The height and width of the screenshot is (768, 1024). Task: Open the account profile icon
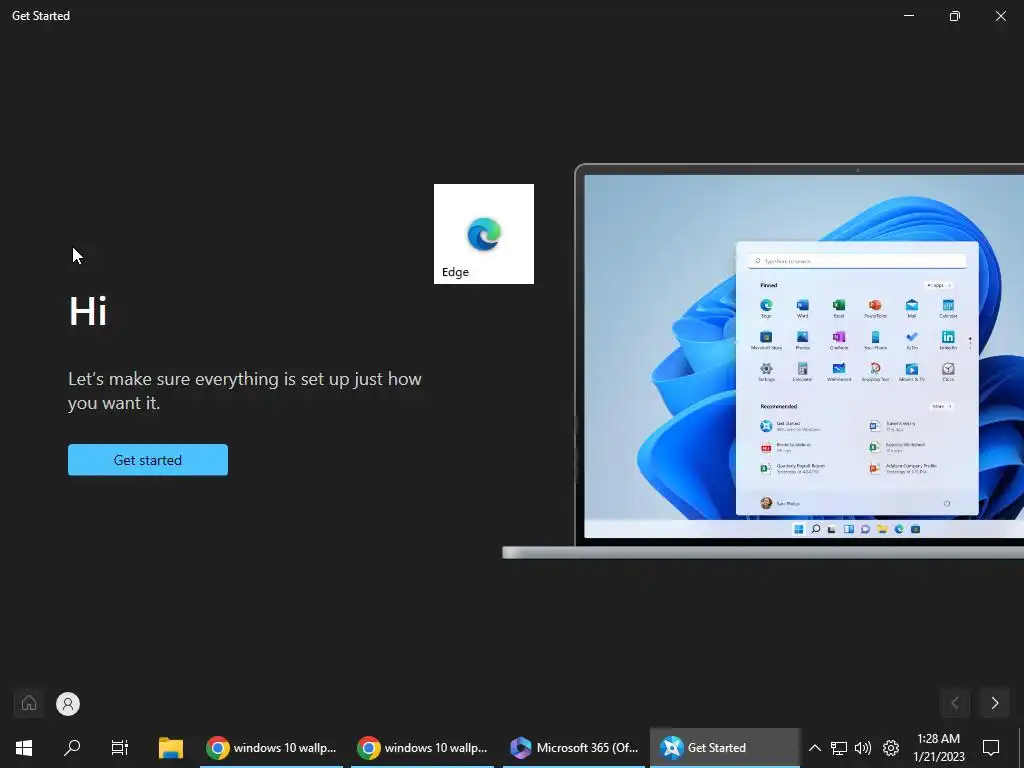[x=68, y=703]
